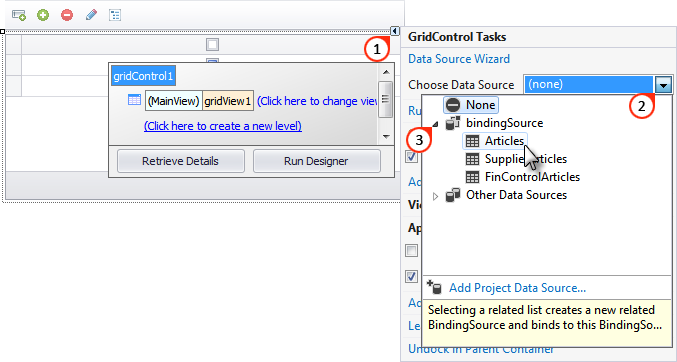Click the bindingSource database icon
The image size is (677, 362).
452,123
